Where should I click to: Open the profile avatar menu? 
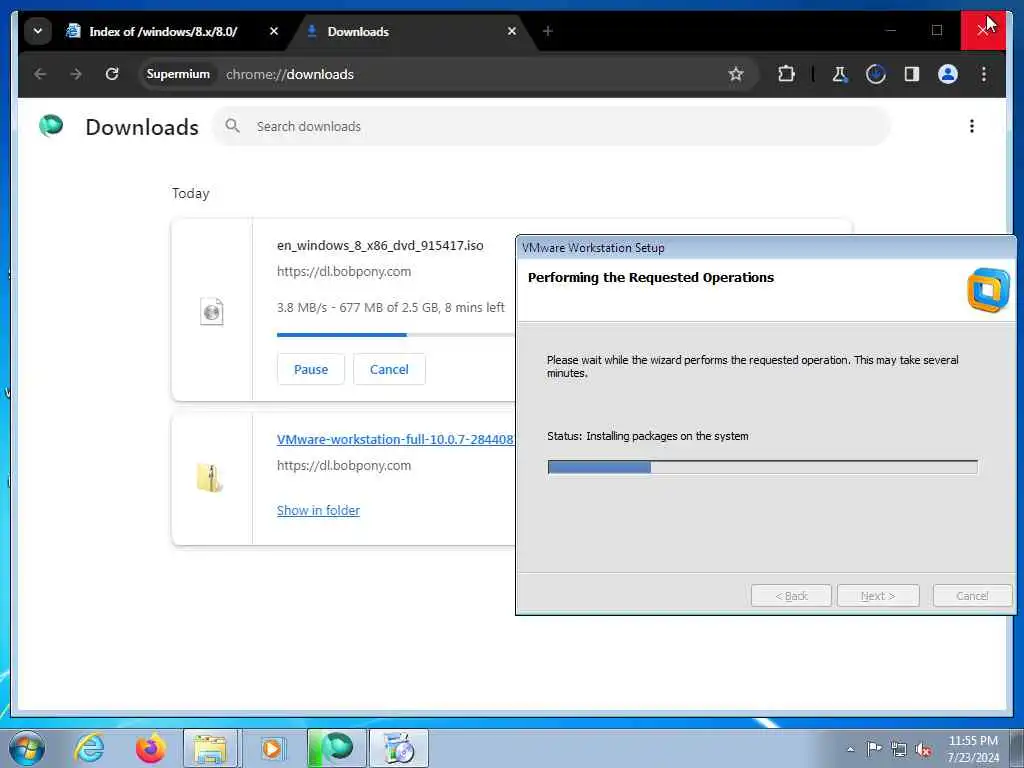pyautogui.click(x=948, y=74)
